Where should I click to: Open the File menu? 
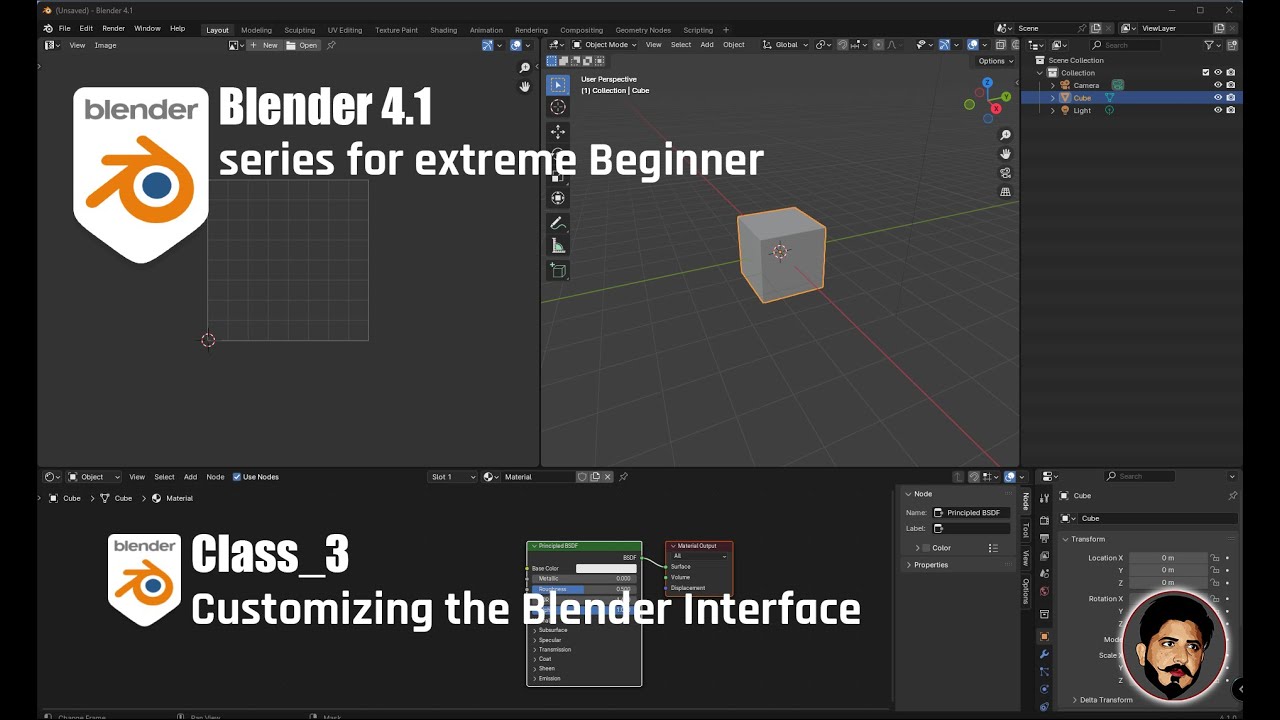pos(64,29)
